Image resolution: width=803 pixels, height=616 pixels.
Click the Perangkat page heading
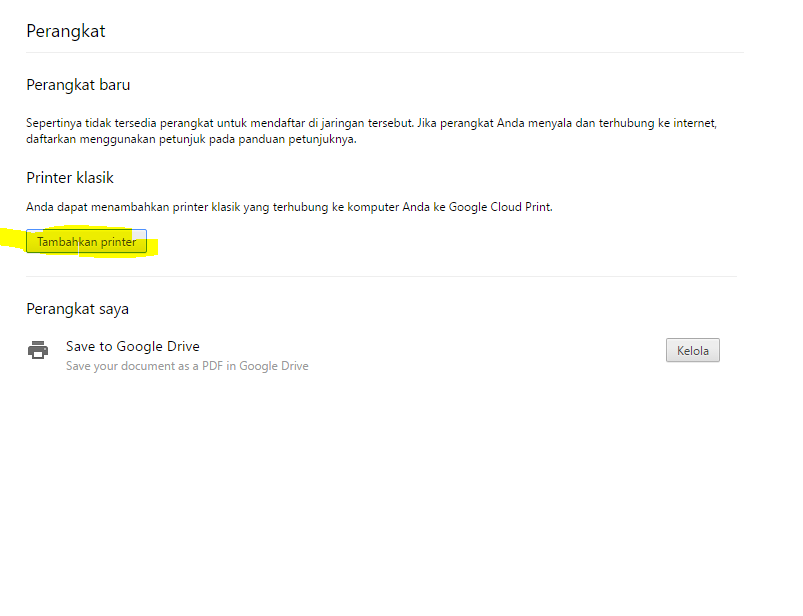(65, 31)
